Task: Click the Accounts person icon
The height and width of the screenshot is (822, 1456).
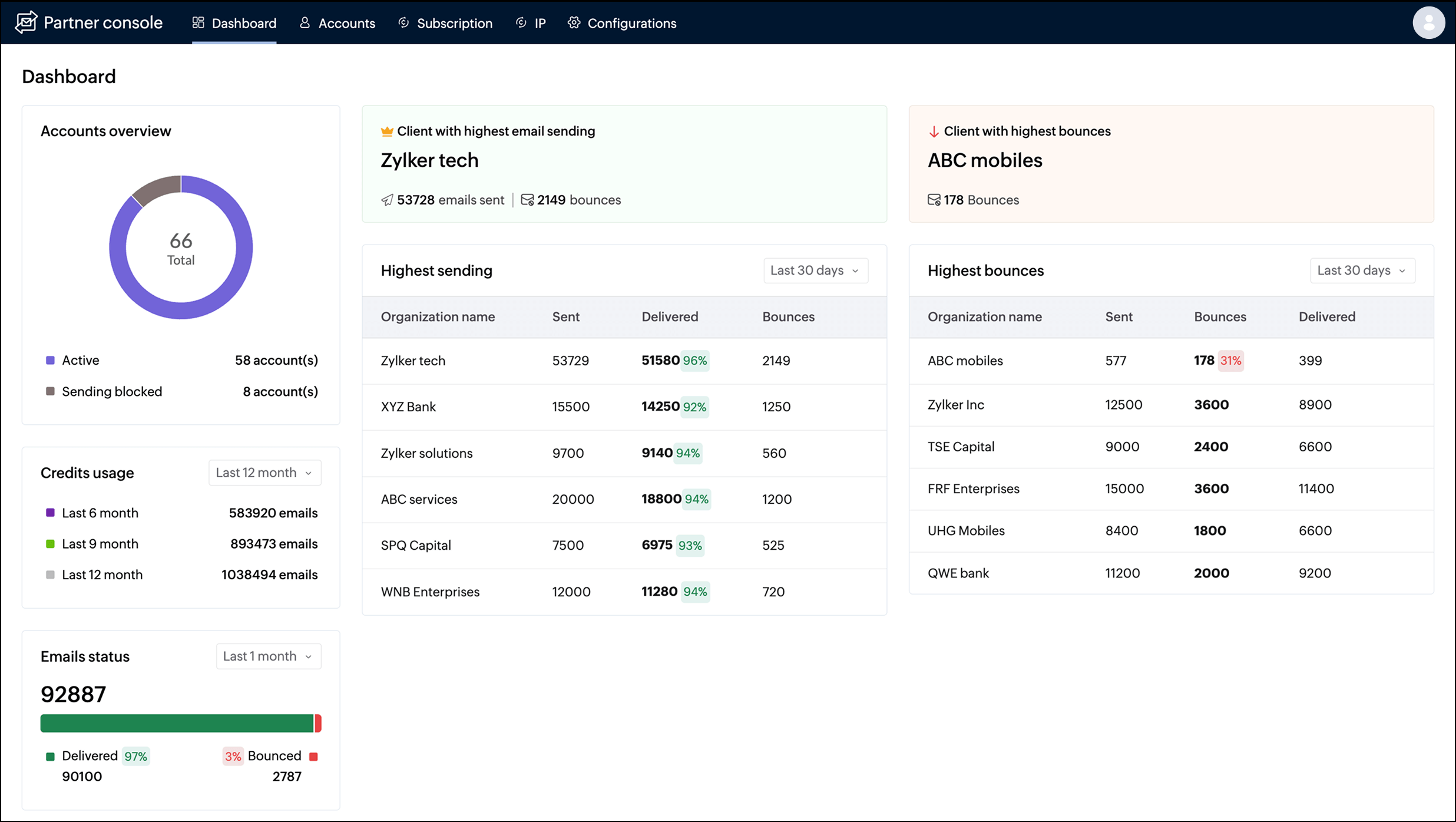Action: point(305,22)
